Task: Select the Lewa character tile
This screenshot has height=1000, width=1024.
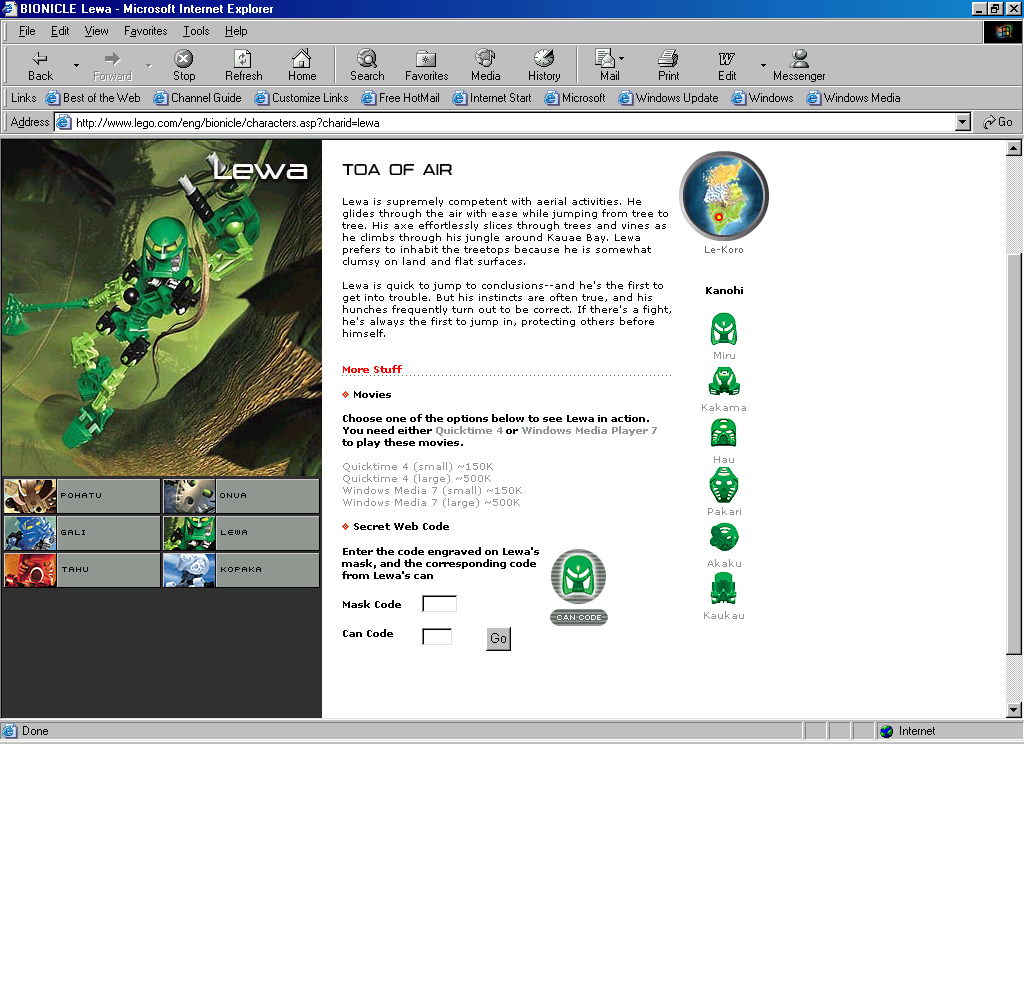Action: click(241, 532)
